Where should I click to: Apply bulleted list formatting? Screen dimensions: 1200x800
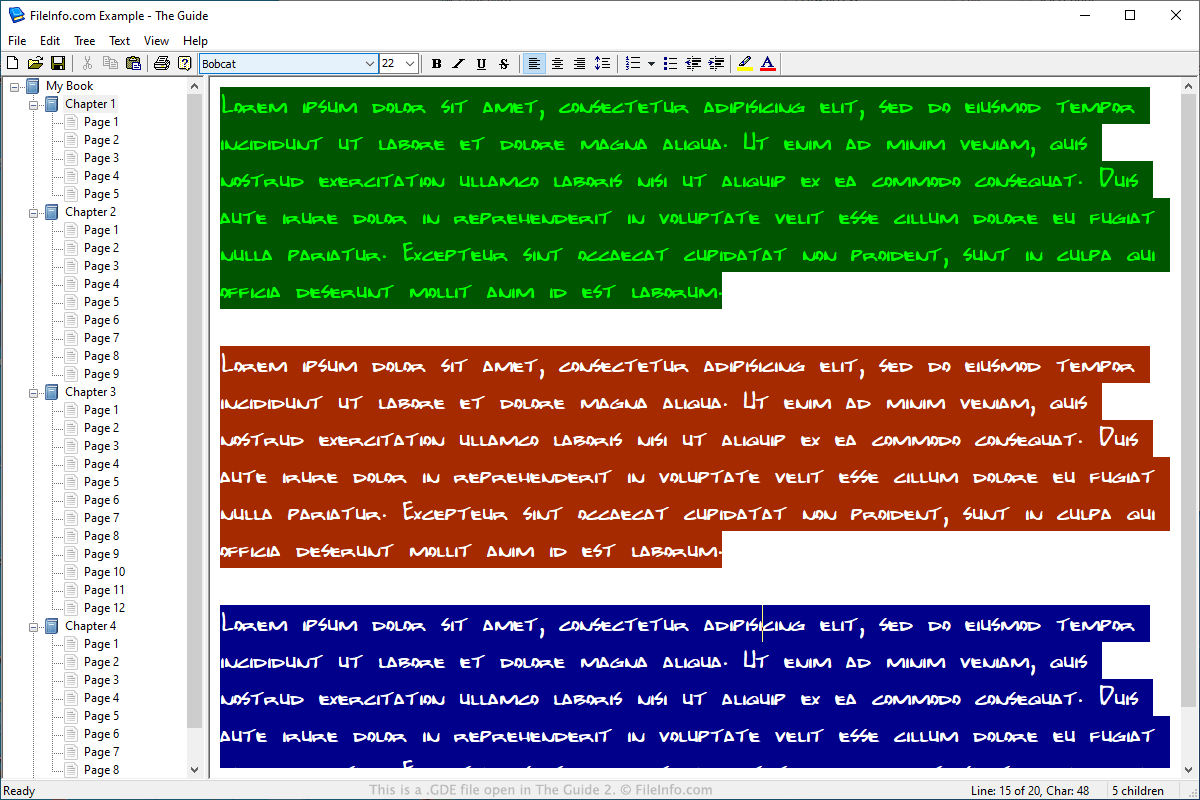(x=671, y=63)
